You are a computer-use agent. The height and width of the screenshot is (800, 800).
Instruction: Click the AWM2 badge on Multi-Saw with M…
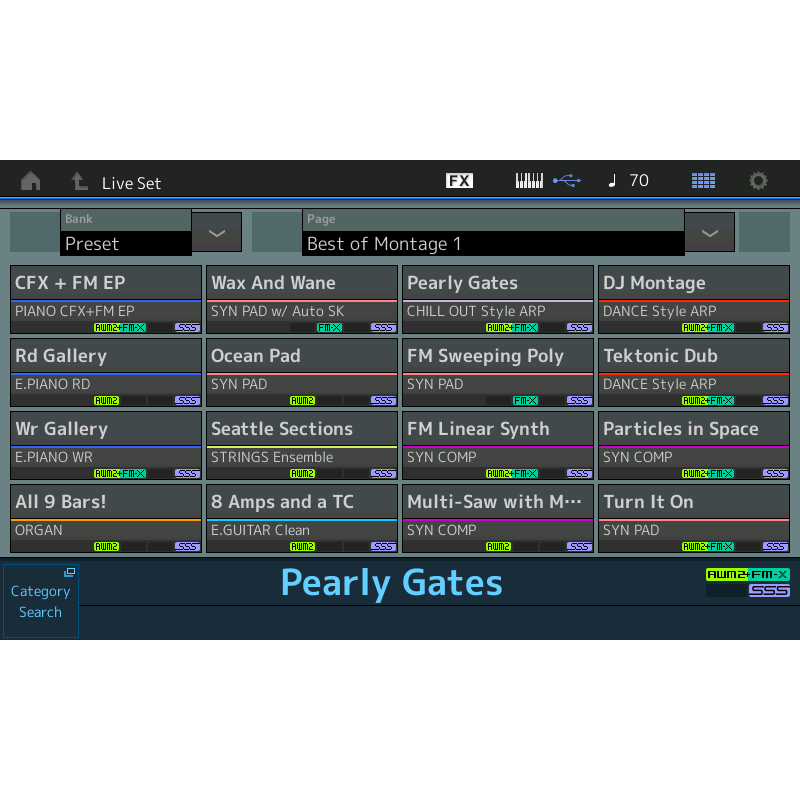[498, 546]
